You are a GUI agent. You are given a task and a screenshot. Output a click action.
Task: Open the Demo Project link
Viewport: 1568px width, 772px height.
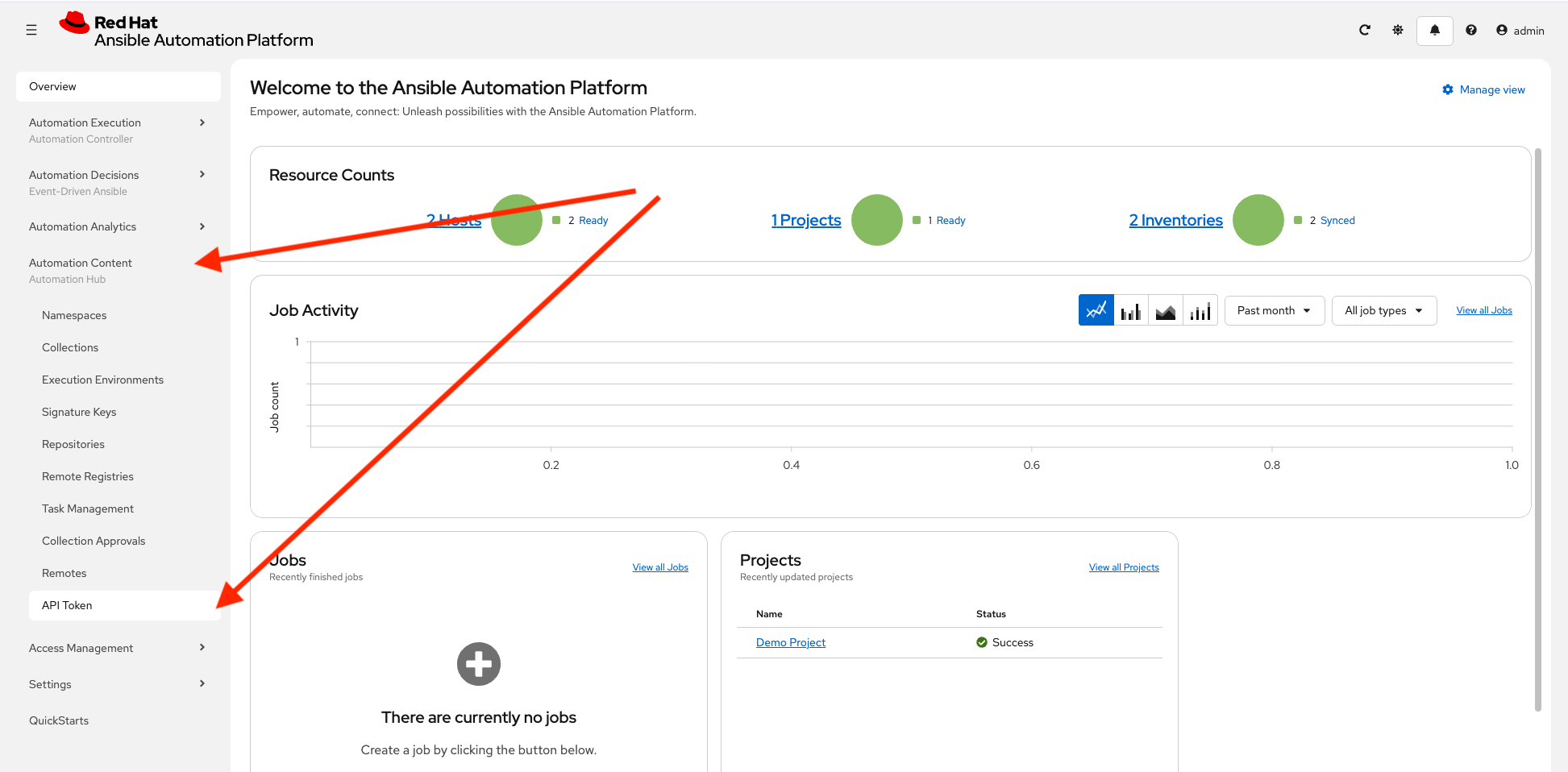(x=791, y=643)
